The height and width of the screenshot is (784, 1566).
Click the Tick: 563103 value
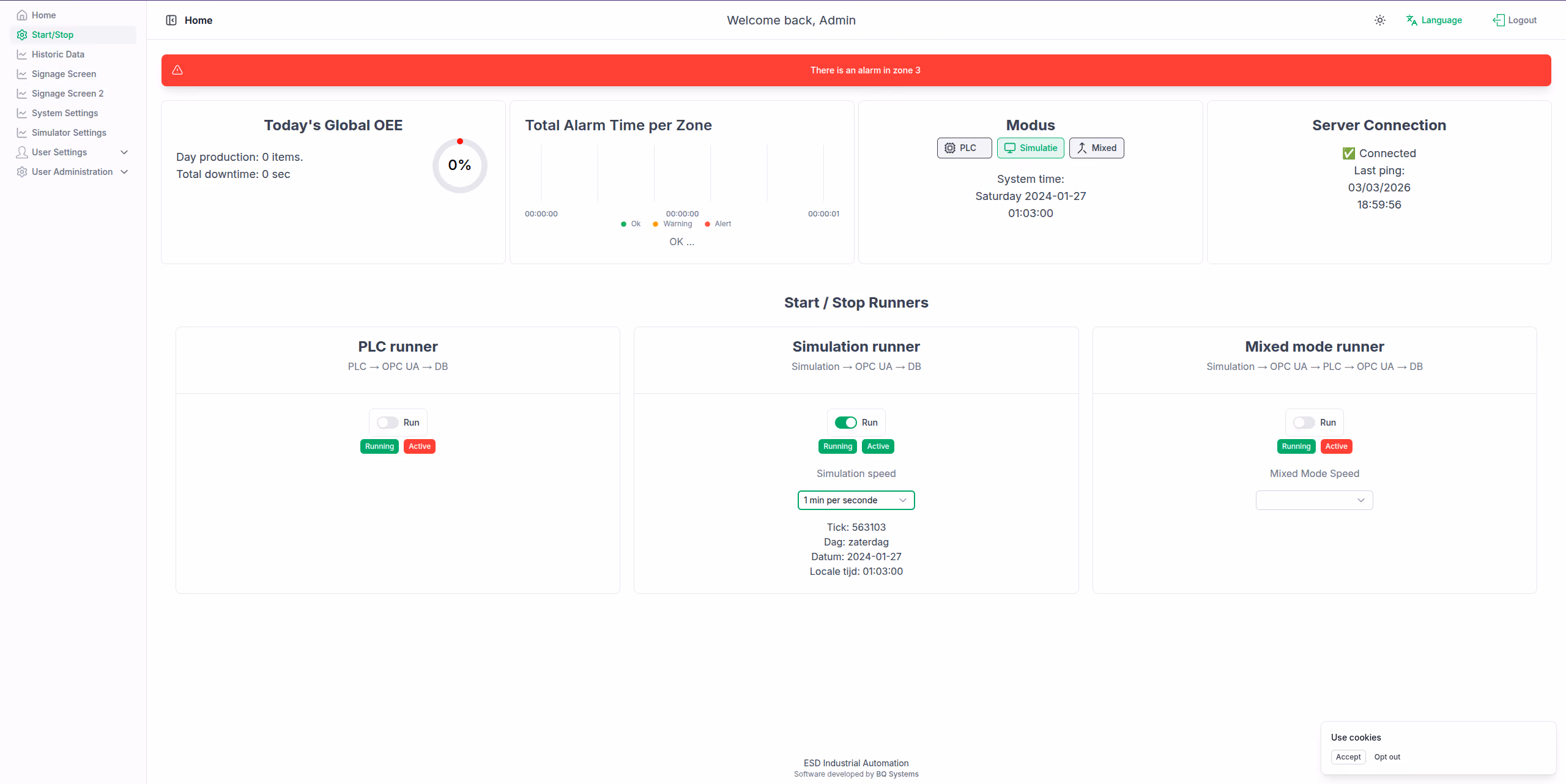tap(856, 527)
